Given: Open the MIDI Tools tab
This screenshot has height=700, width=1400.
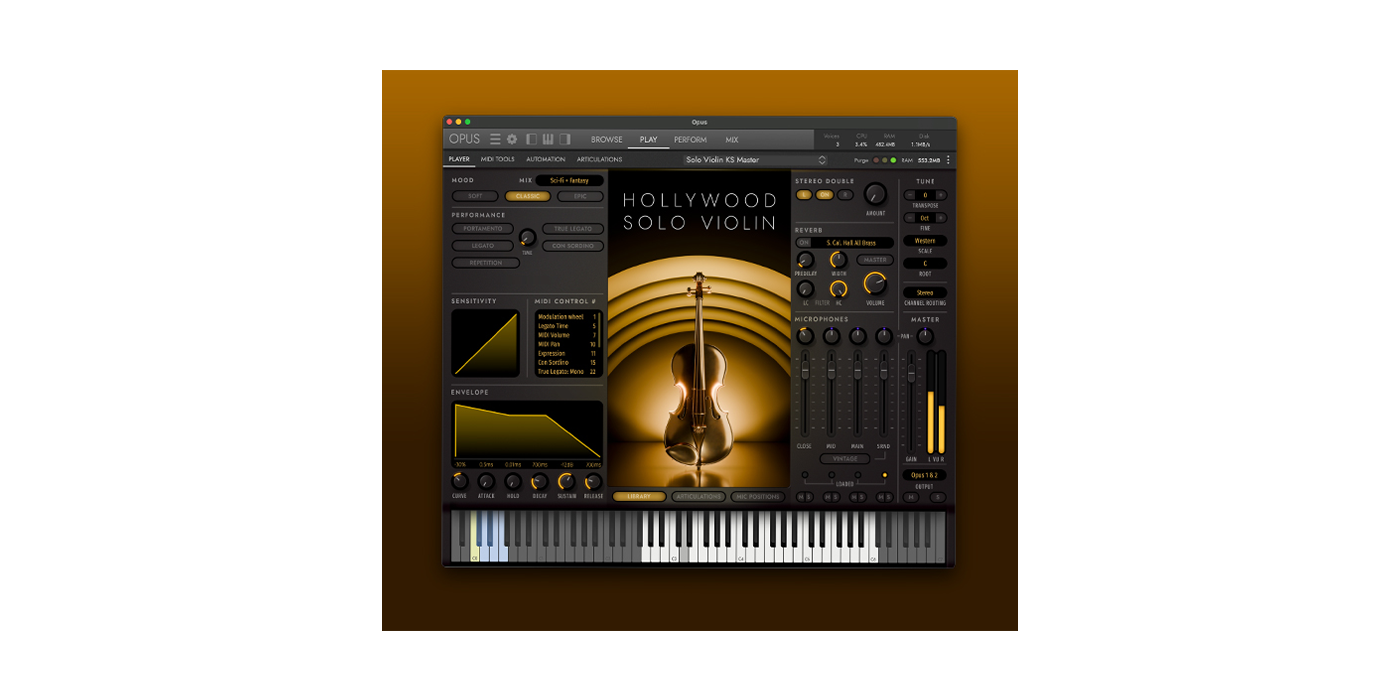Looking at the screenshot, I should [x=497, y=160].
